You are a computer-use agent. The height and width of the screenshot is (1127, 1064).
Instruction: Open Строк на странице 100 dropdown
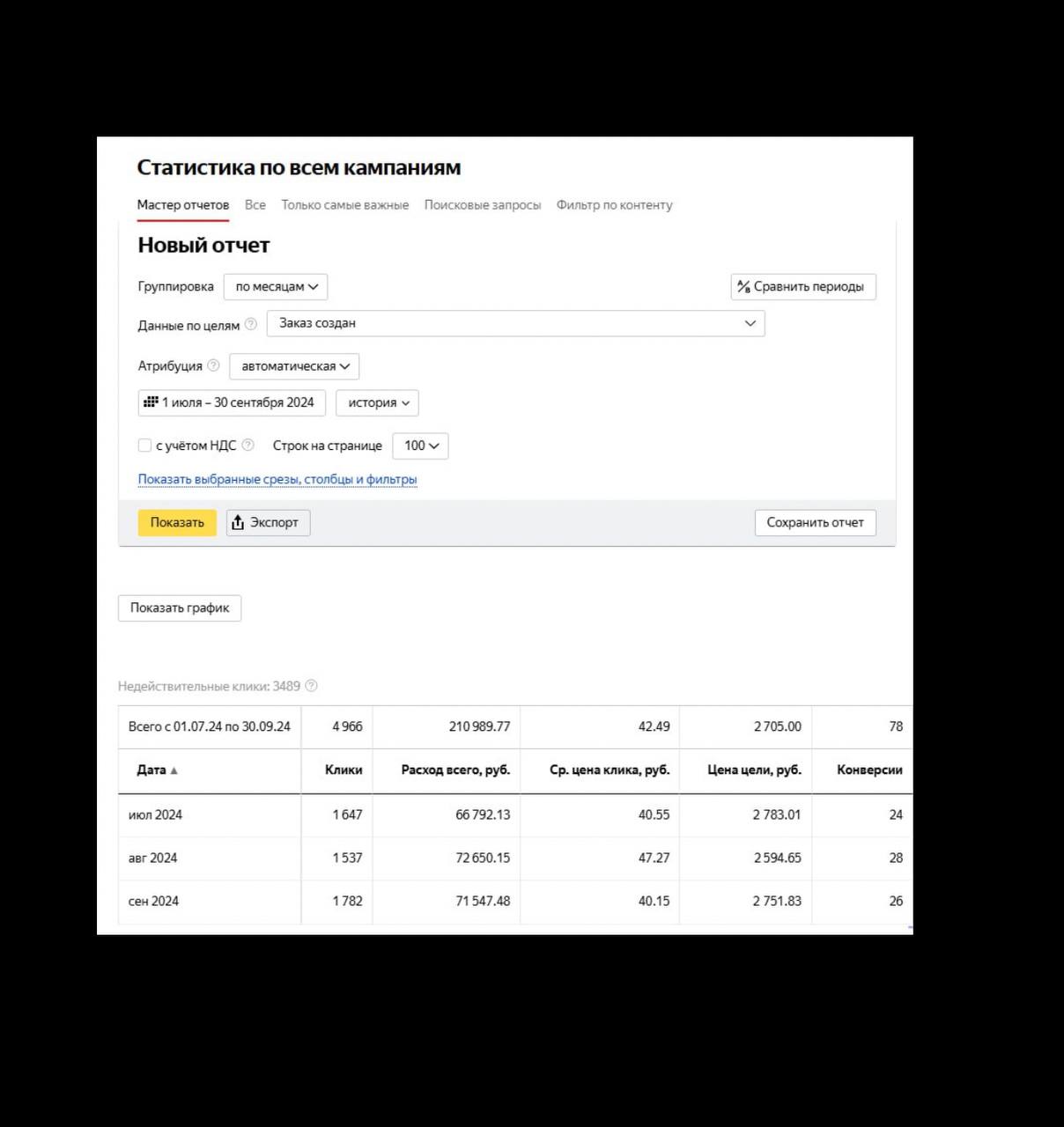420,446
